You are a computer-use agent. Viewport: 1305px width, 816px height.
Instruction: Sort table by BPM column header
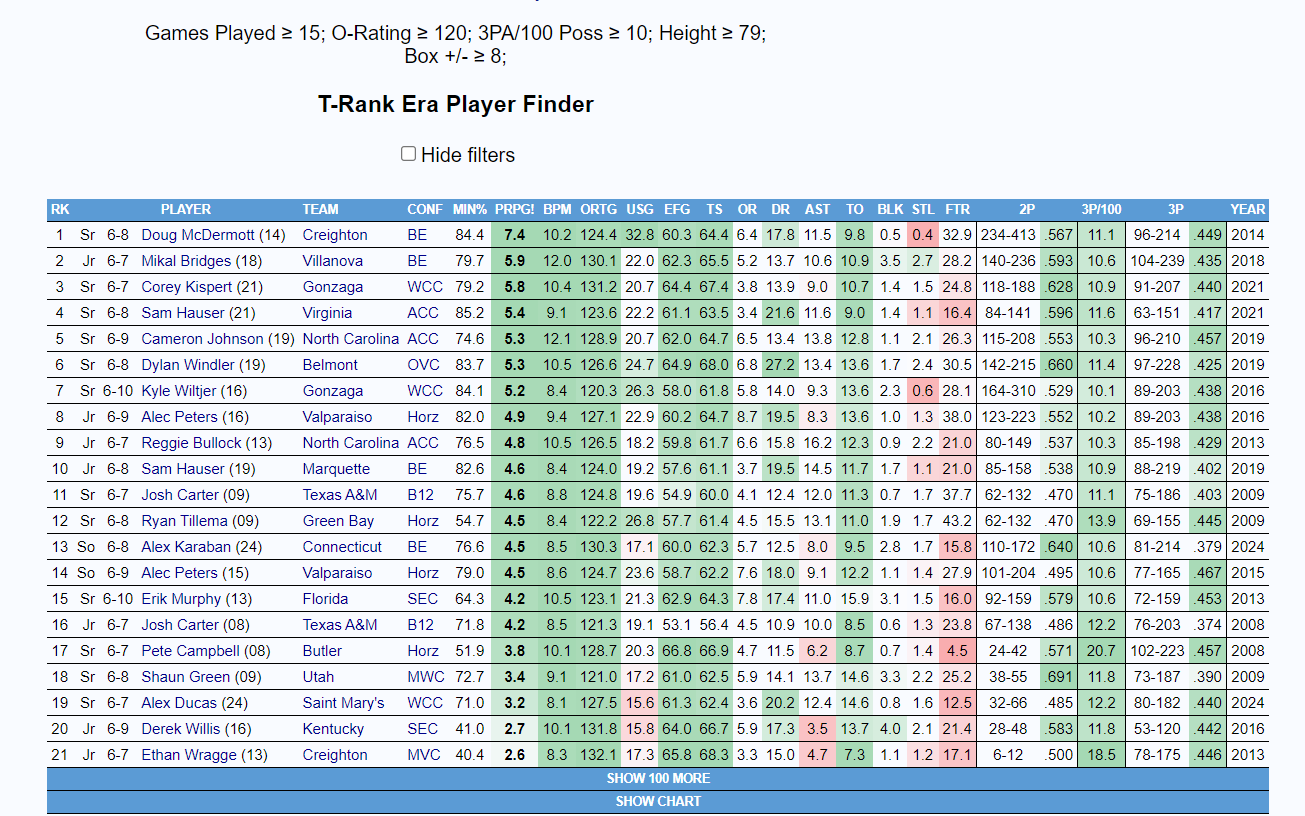click(x=557, y=209)
